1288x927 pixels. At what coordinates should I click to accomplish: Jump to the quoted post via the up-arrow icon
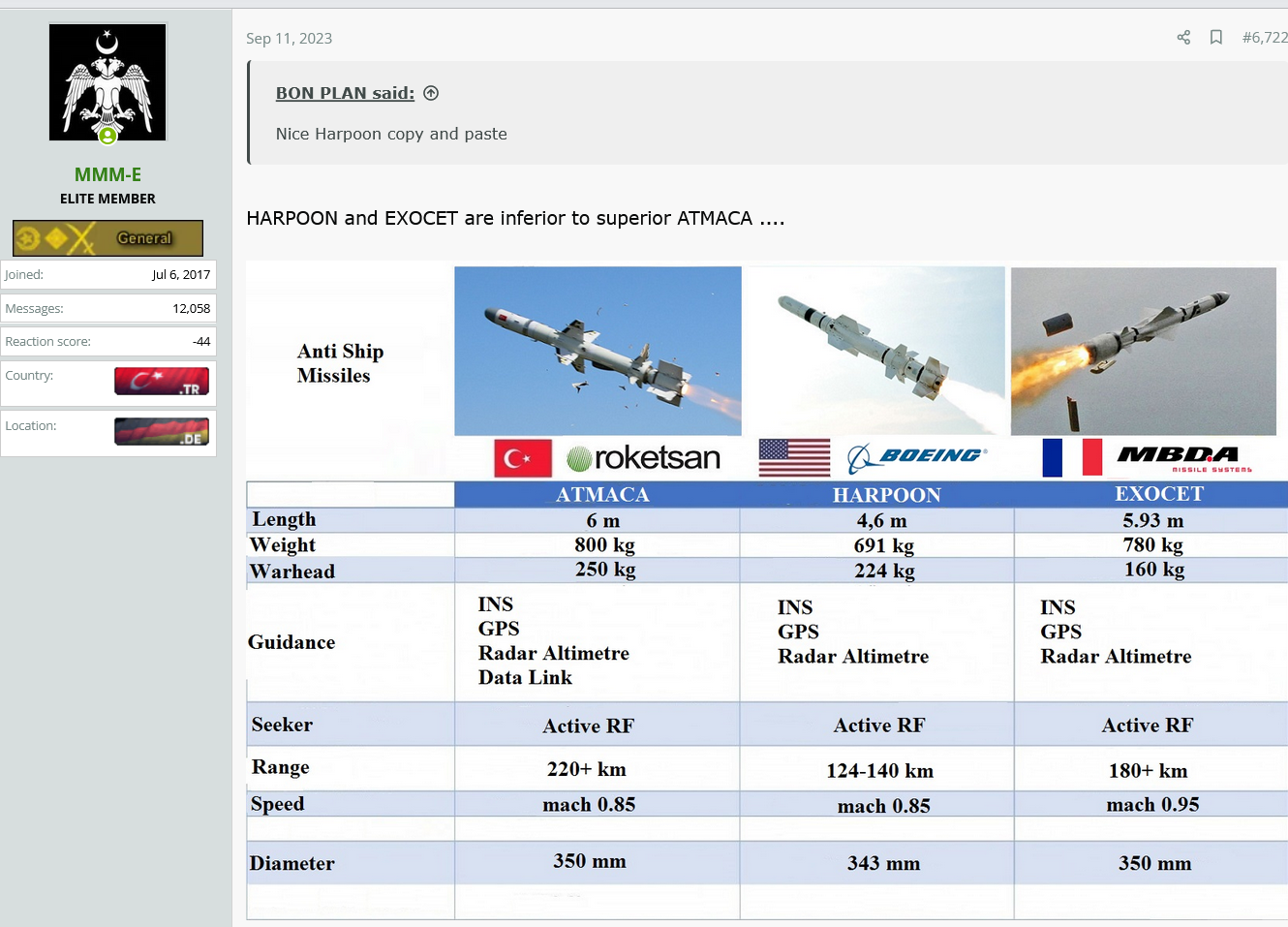[431, 93]
